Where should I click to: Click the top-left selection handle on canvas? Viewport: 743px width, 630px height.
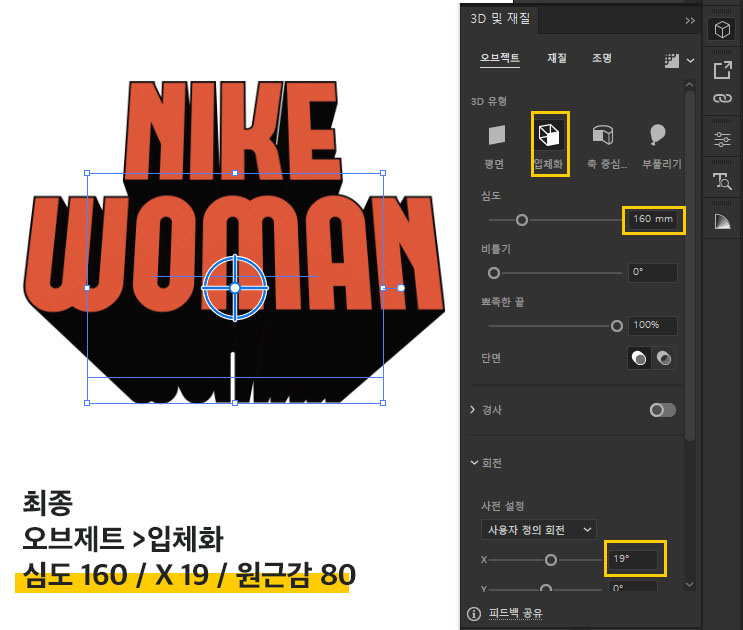[x=87, y=173]
